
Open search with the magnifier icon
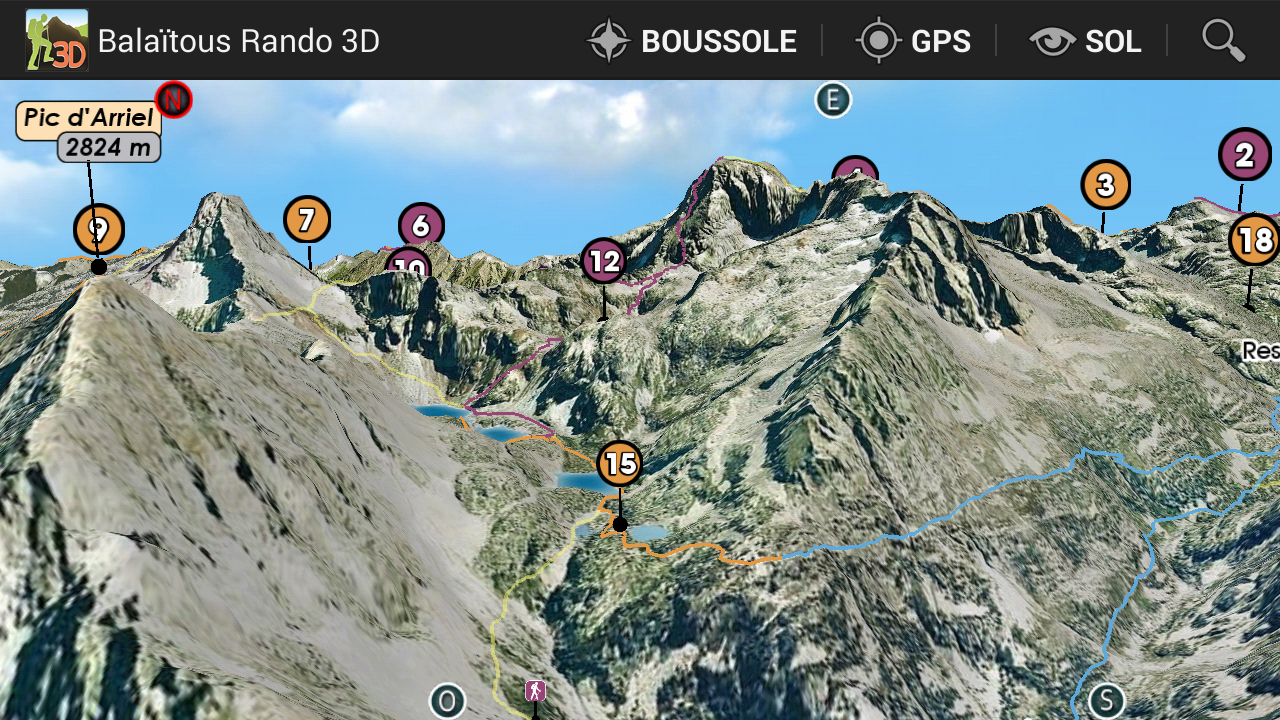pos(1223,40)
